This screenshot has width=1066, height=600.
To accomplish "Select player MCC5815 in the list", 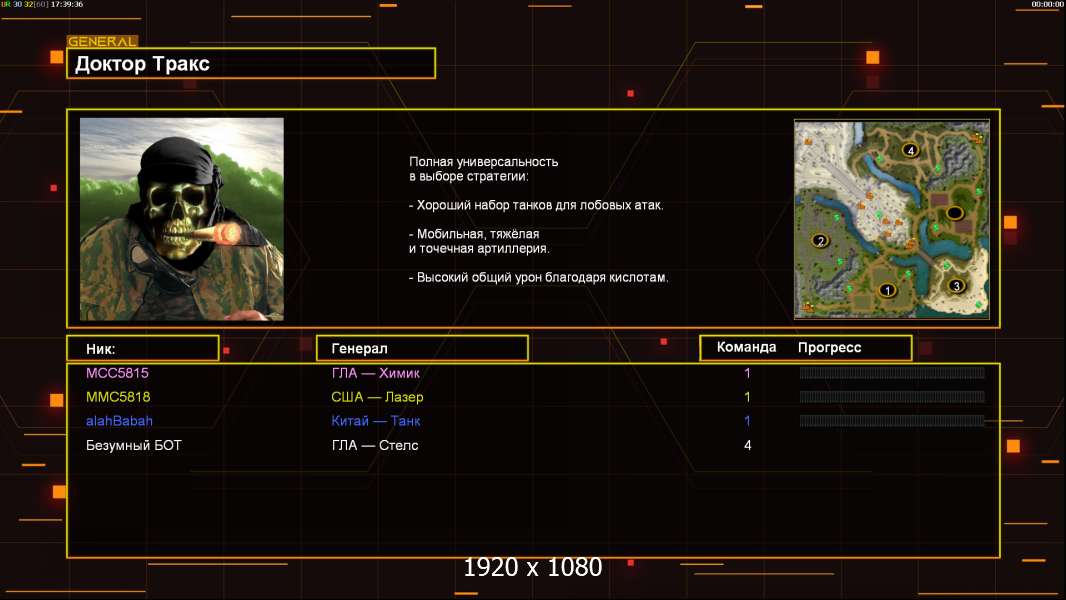I will point(117,373).
